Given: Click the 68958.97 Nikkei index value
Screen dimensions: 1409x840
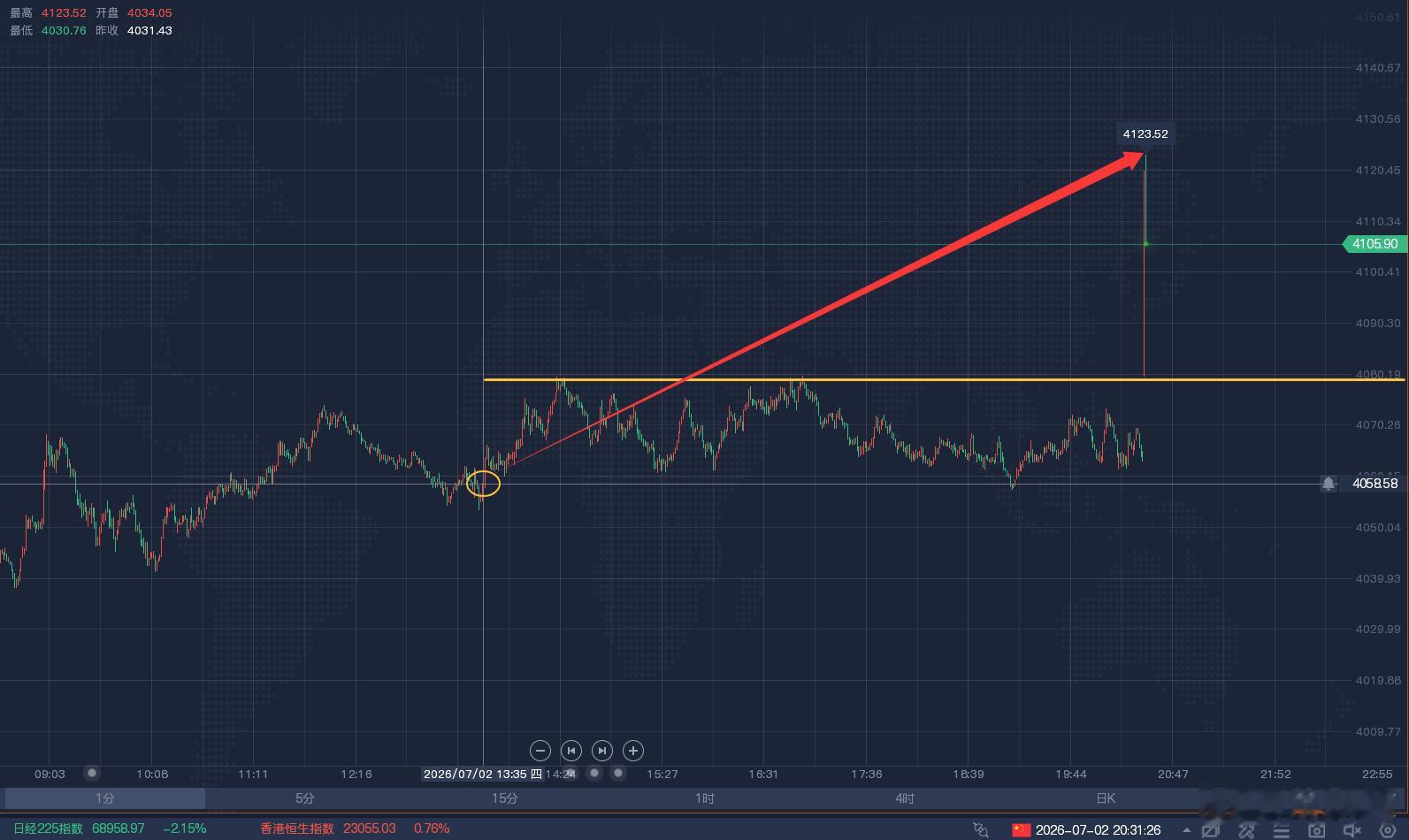Looking at the screenshot, I should click(x=119, y=829).
